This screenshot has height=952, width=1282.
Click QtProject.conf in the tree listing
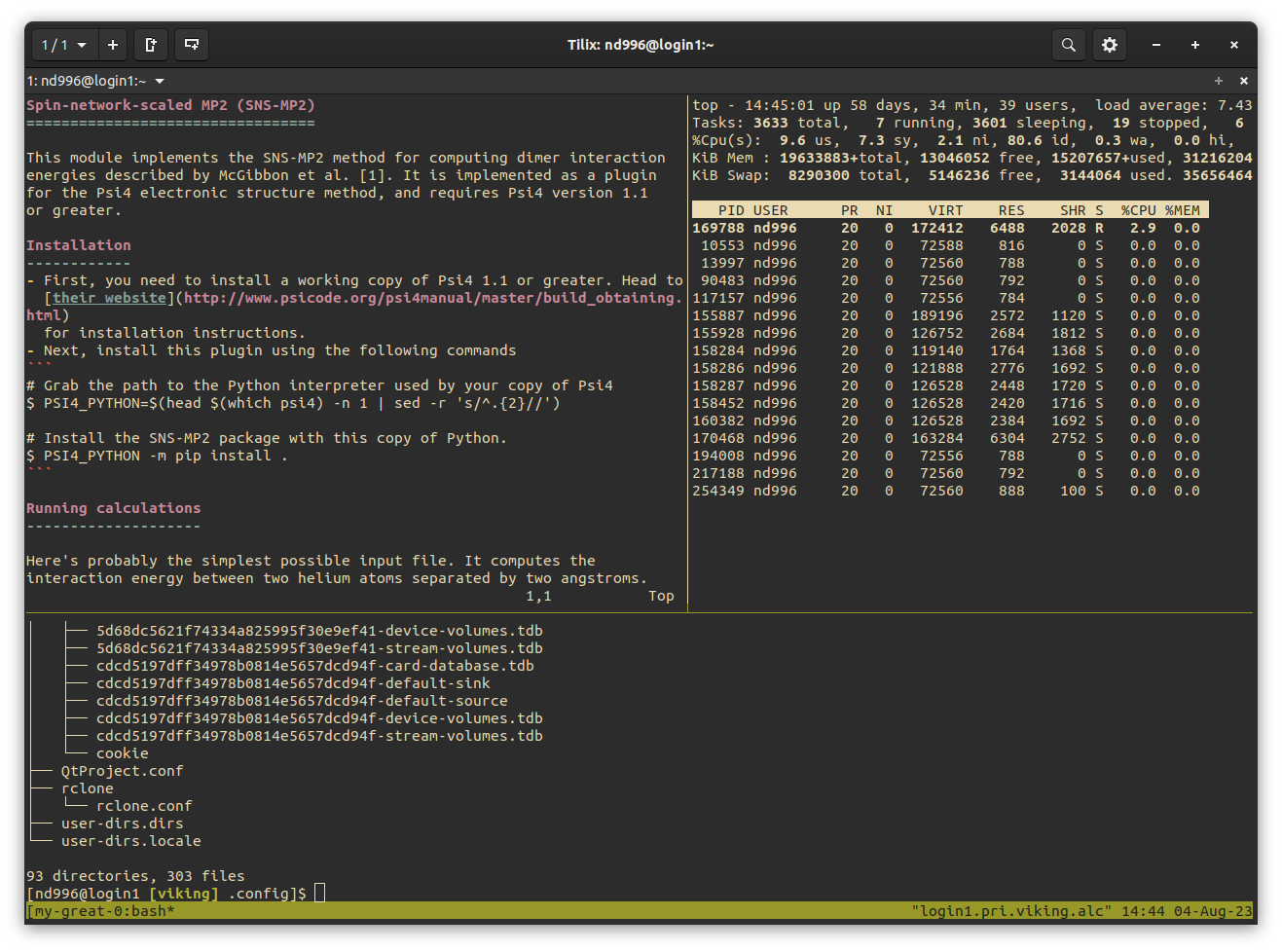[x=122, y=771]
